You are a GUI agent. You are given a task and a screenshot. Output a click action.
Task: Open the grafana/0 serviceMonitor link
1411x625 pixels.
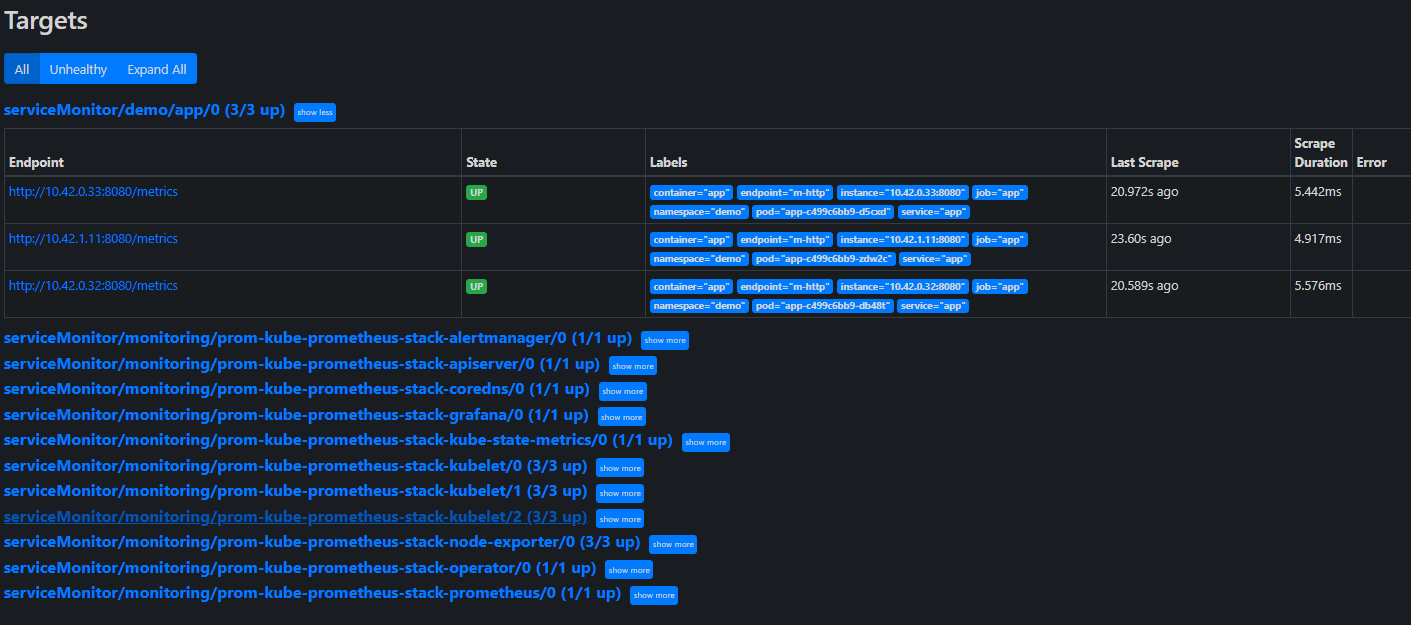(x=296, y=414)
